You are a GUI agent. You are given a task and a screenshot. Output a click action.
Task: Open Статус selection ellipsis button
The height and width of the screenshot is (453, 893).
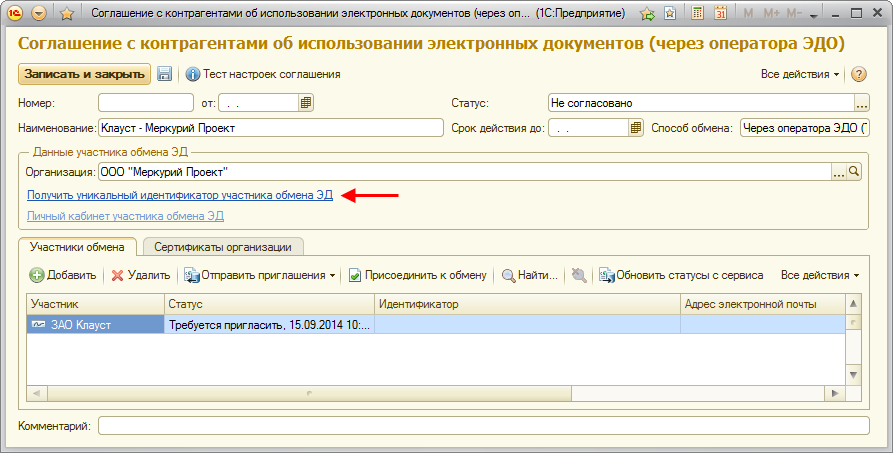click(862, 103)
